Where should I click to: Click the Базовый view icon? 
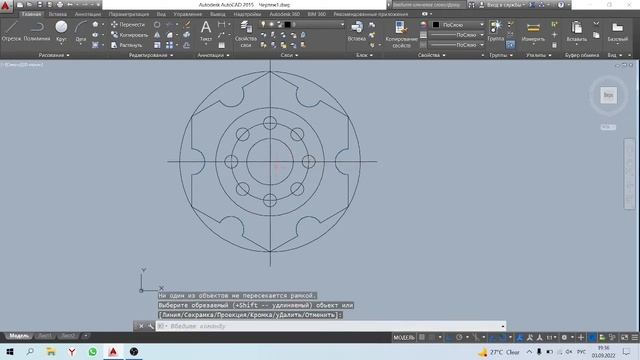(x=617, y=31)
